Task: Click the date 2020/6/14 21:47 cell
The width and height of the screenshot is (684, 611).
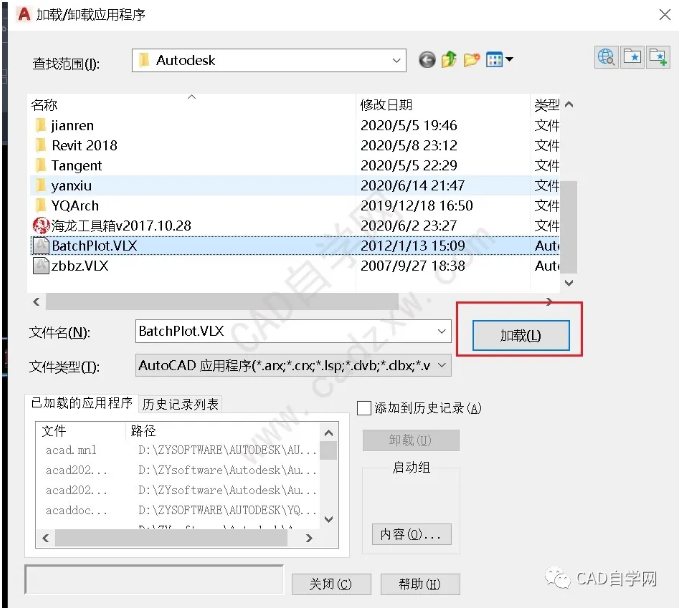Action: (x=413, y=185)
